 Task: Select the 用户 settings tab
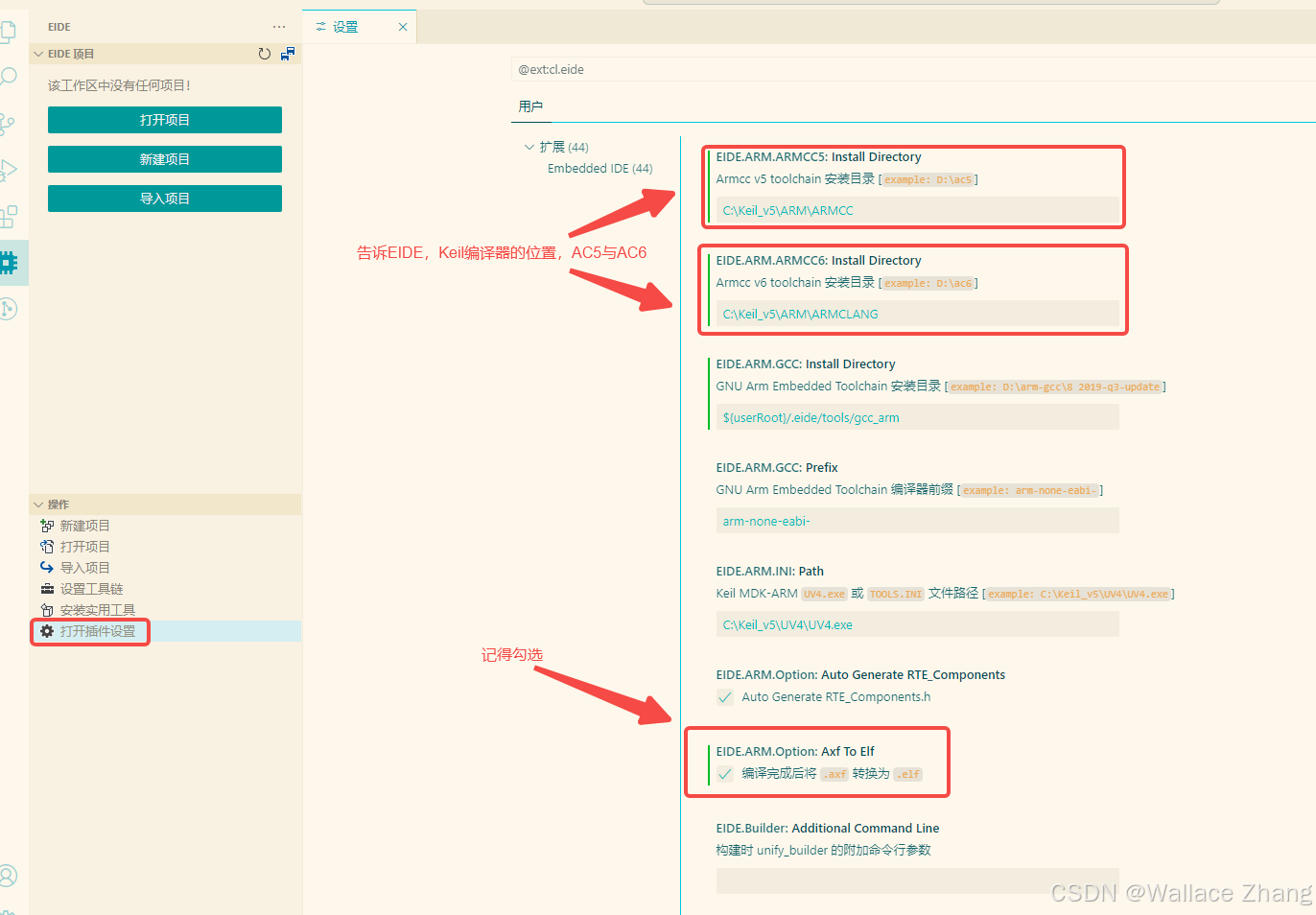(530, 106)
